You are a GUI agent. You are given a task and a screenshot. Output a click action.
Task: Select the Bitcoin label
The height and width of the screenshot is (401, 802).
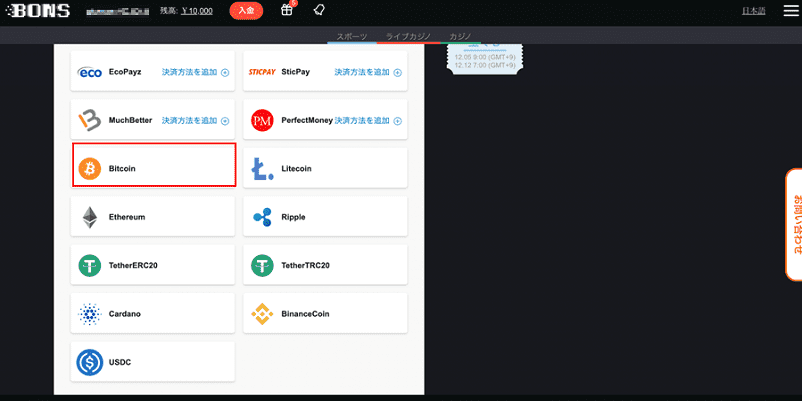122,169
